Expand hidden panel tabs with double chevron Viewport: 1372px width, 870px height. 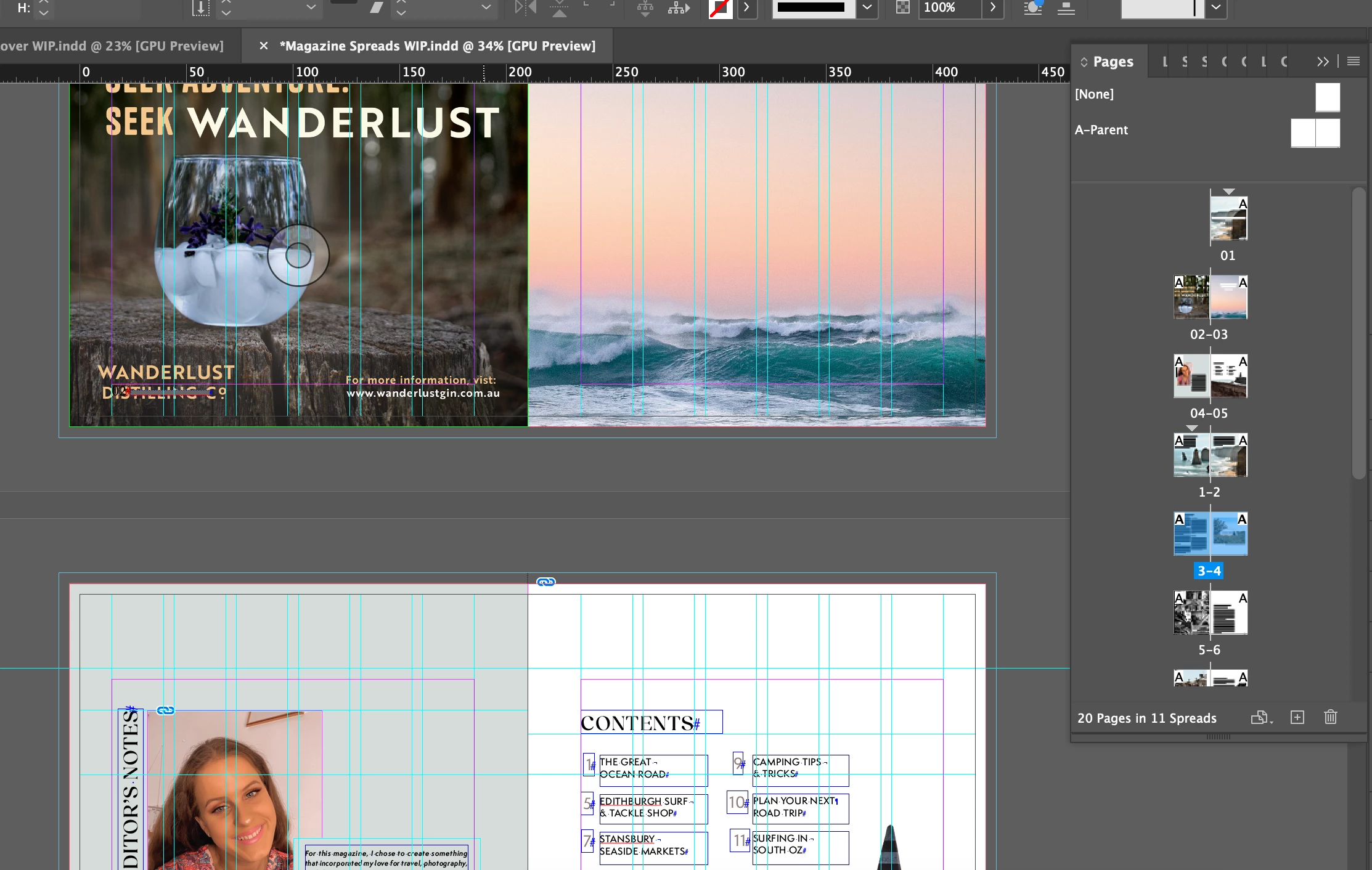click(1323, 61)
